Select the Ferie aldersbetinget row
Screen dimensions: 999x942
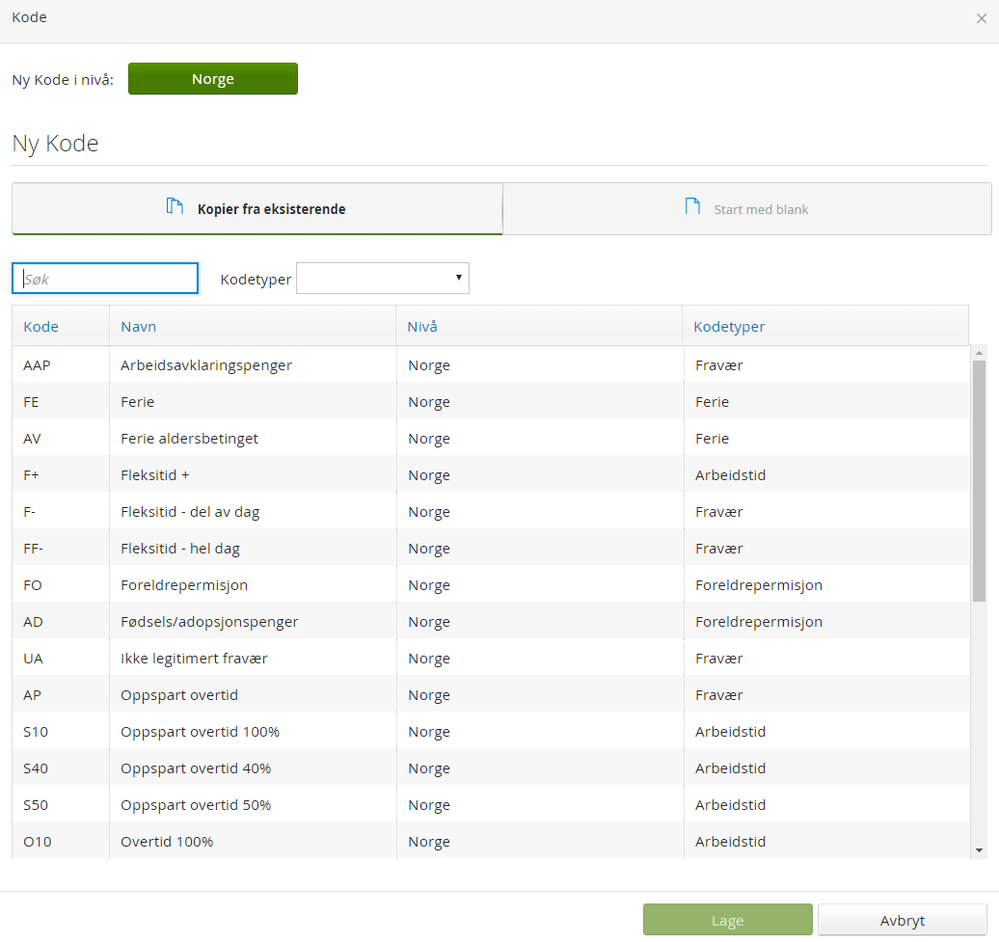pos(491,438)
